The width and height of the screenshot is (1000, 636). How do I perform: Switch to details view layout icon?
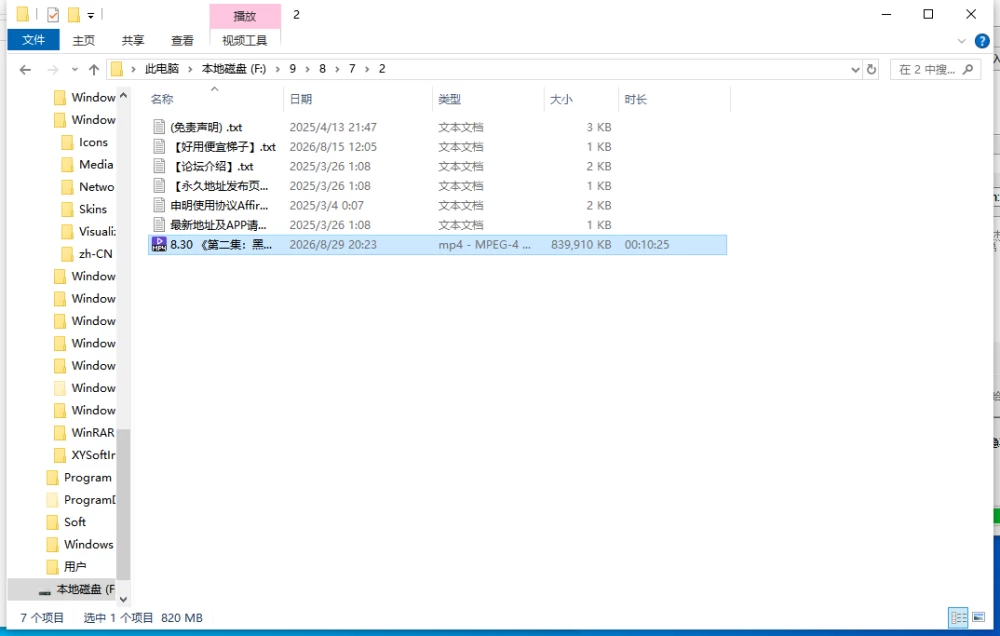coord(958,617)
